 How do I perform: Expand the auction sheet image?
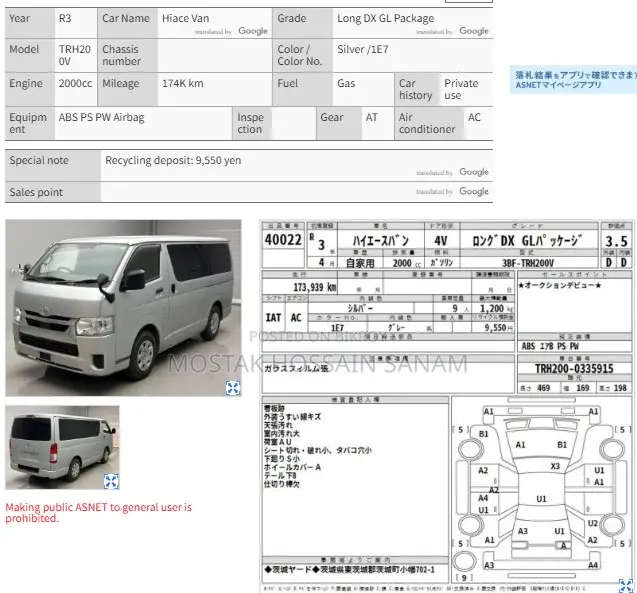tap(626, 586)
